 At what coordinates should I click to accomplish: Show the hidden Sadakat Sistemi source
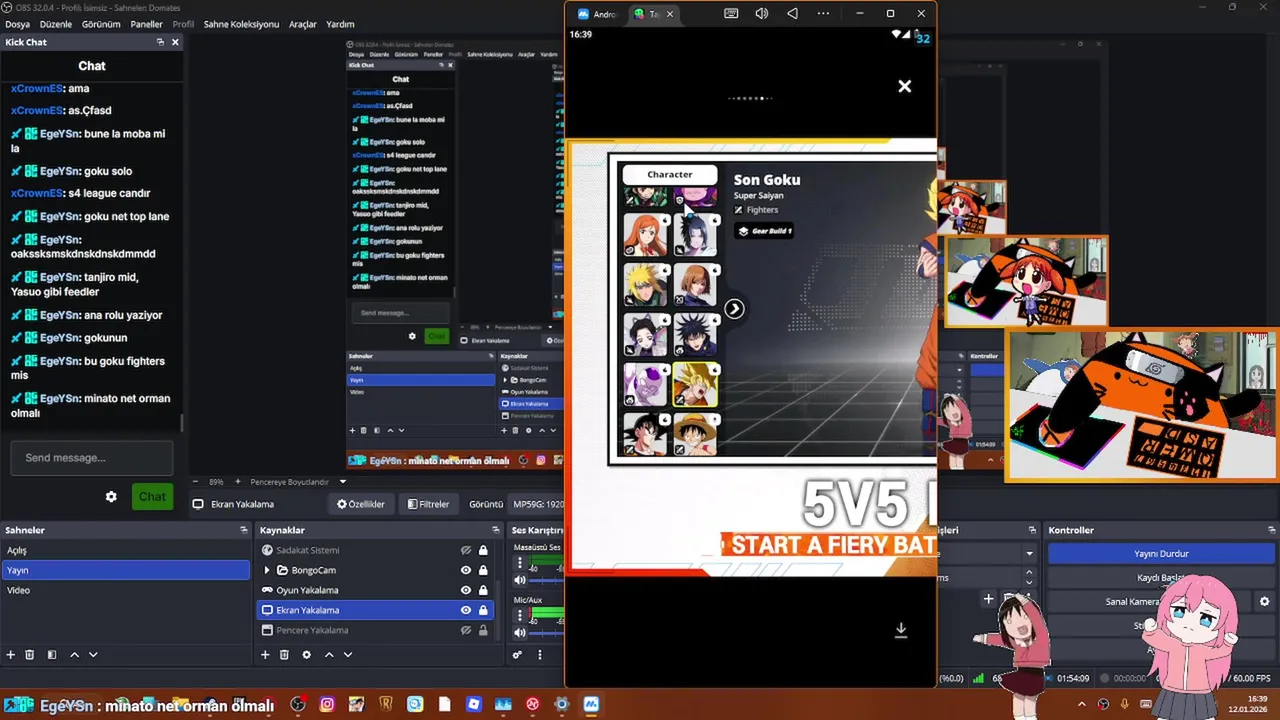coord(465,550)
